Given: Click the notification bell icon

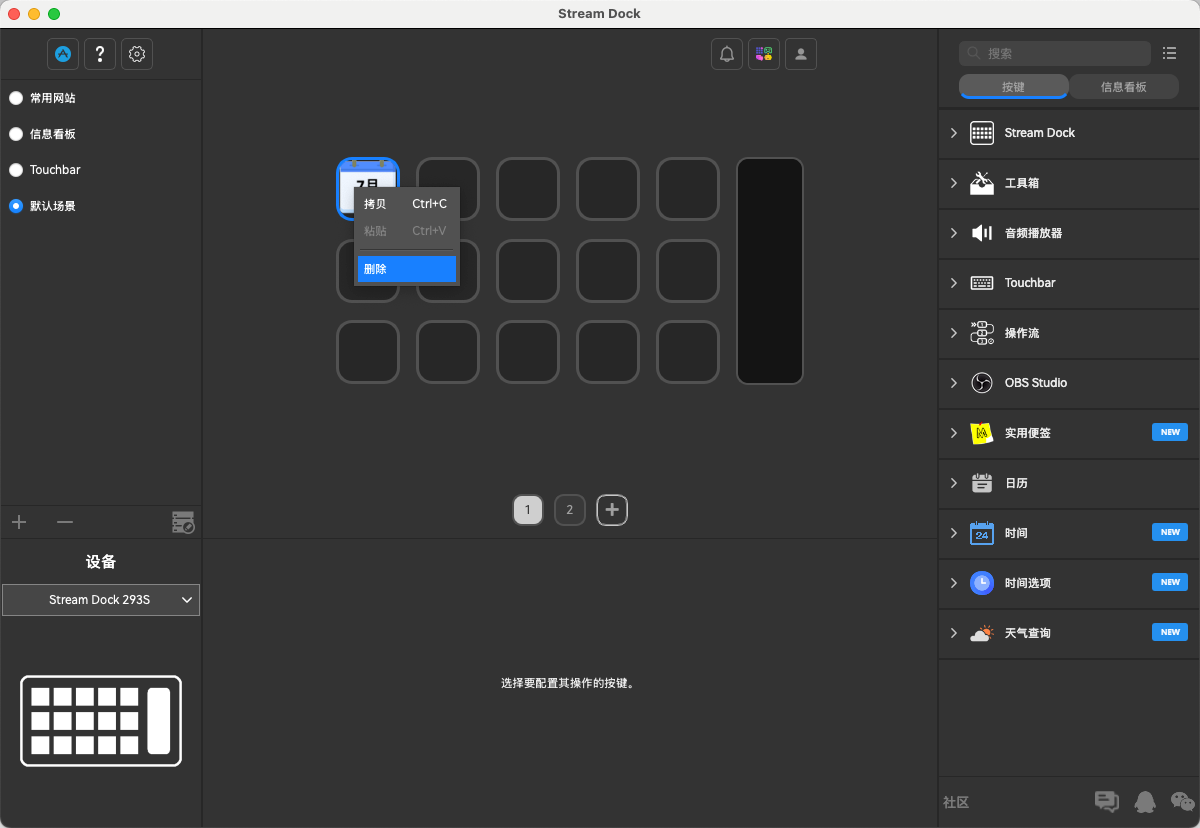Looking at the screenshot, I should (727, 54).
